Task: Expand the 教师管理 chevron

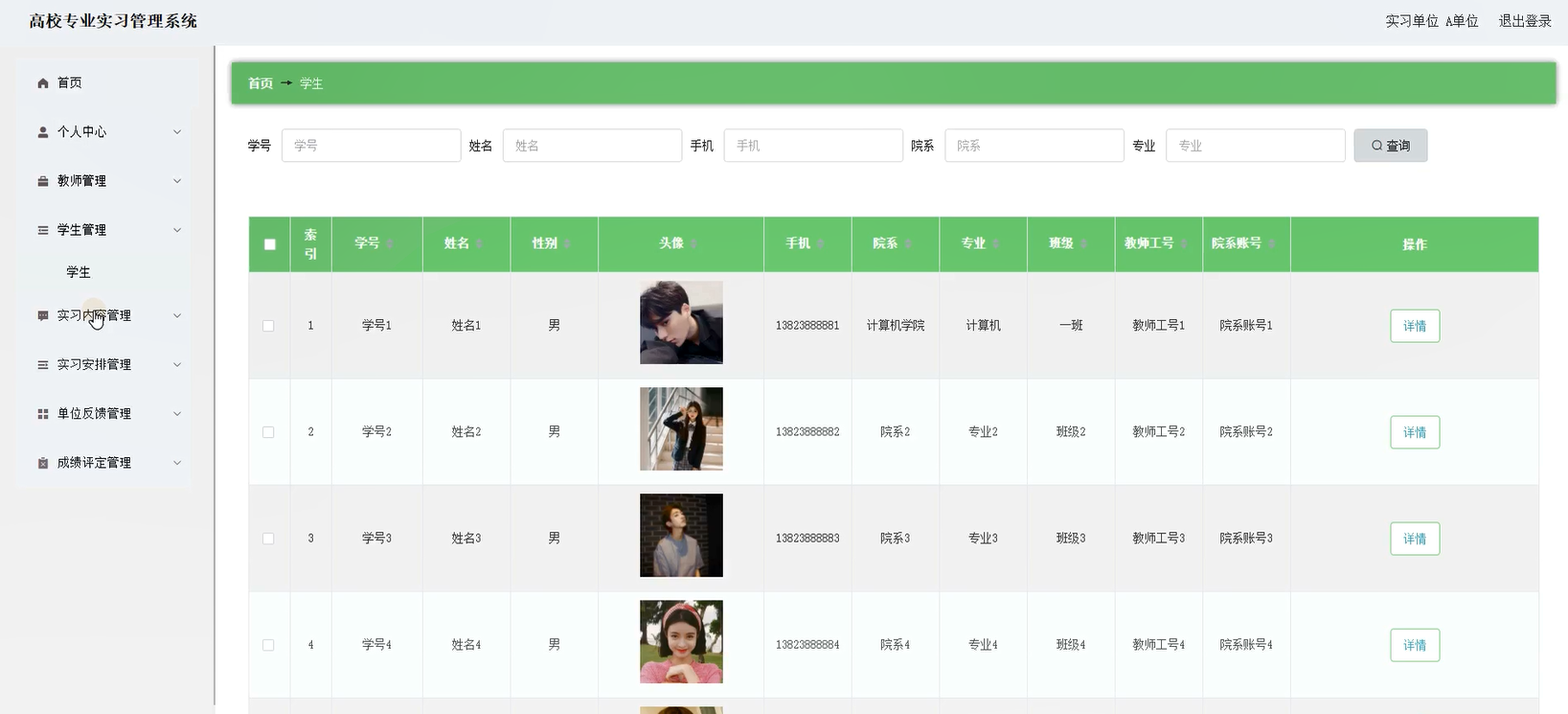Action: click(177, 181)
